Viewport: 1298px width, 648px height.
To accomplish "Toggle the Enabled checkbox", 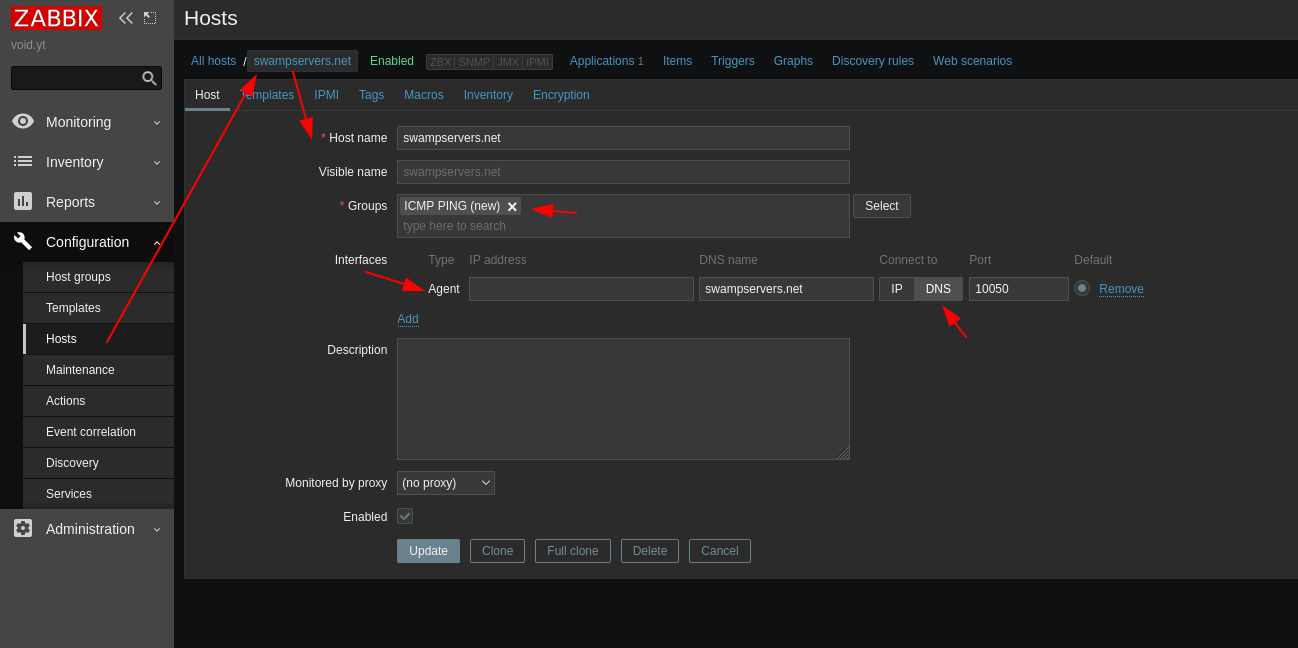I will pos(405,516).
